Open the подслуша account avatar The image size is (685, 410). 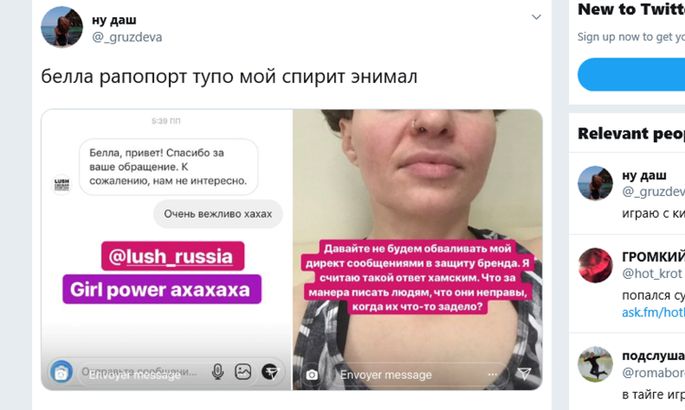pos(595,364)
